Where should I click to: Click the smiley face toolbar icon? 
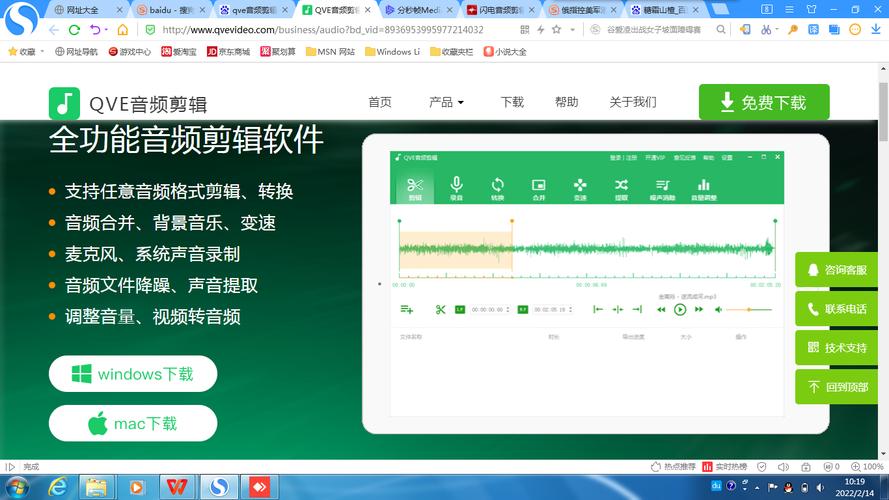(855, 29)
